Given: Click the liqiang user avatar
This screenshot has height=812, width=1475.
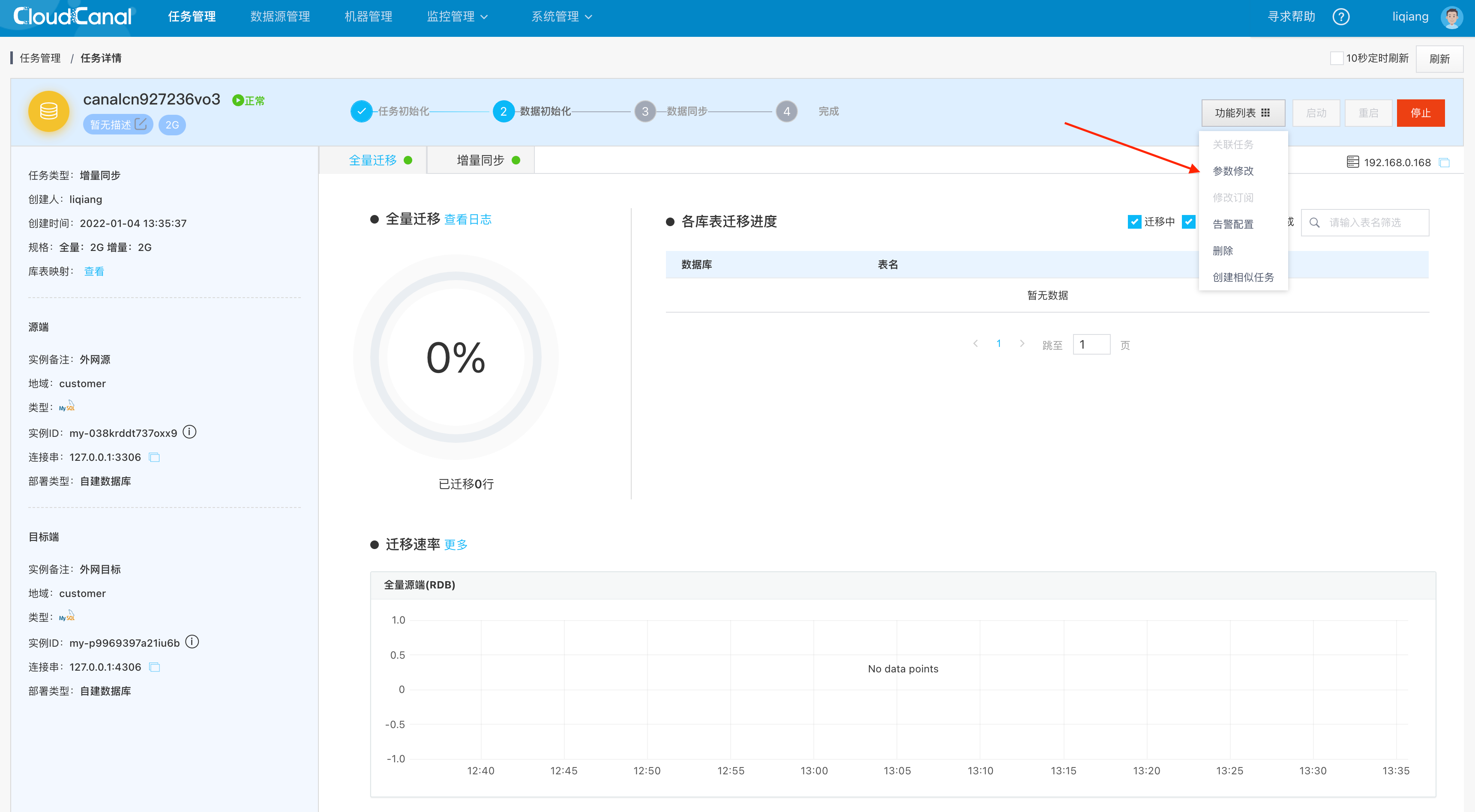Looking at the screenshot, I should coord(1451,17).
